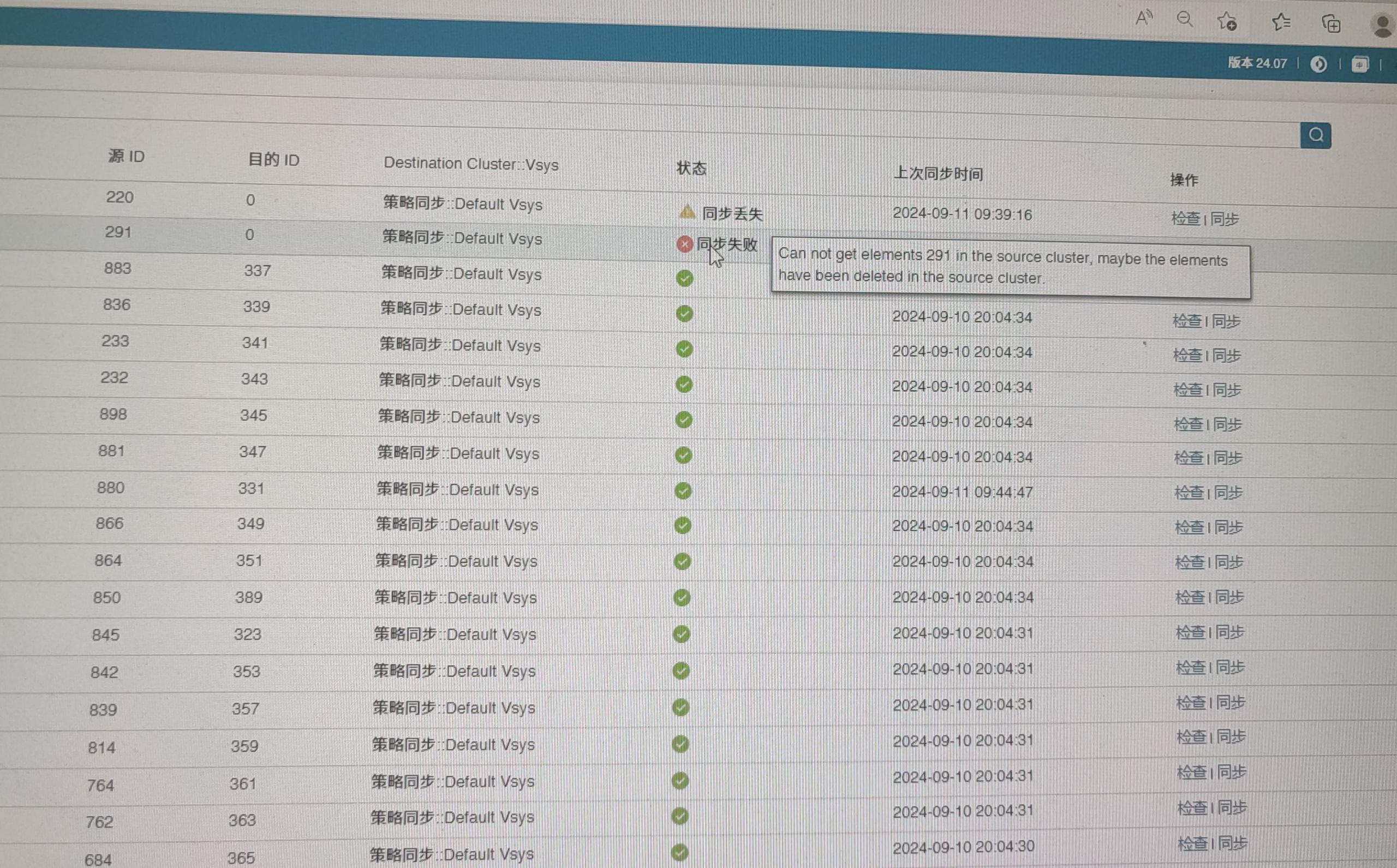Image resolution: width=1397 pixels, height=868 pixels.
Task: Click the language switch icon in header
Action: (1360, 64)
